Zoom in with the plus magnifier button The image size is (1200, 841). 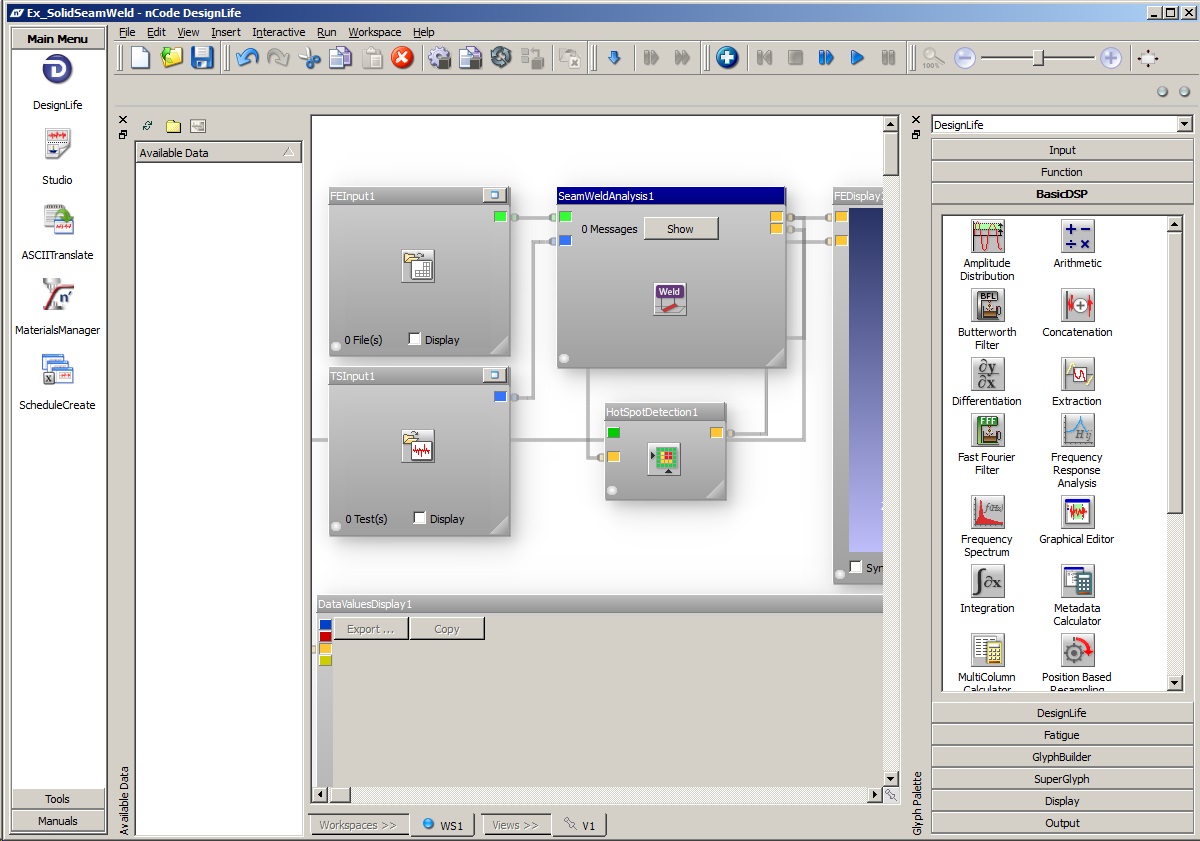1110,58
